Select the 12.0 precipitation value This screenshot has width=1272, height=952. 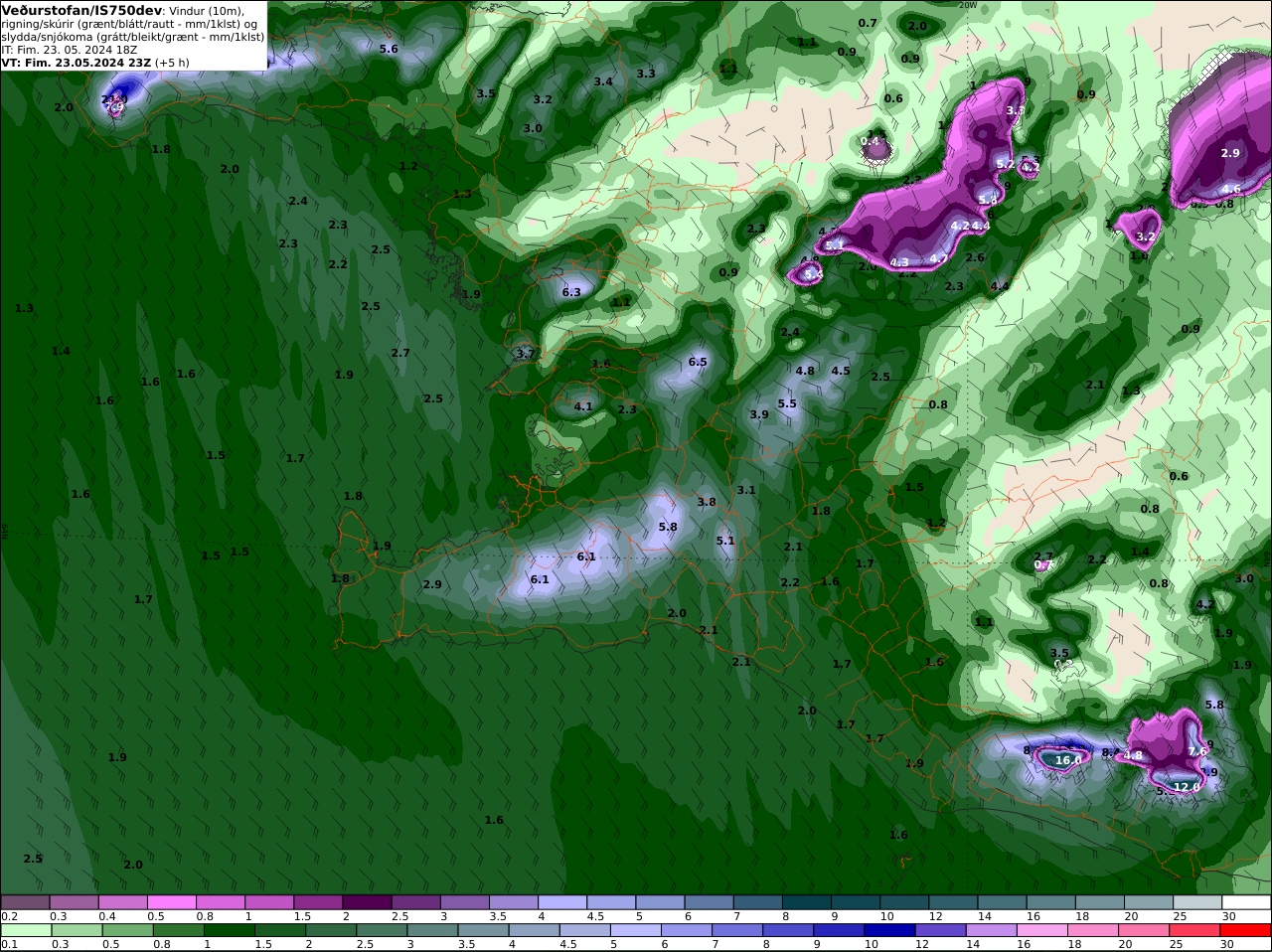point(1187,786)
